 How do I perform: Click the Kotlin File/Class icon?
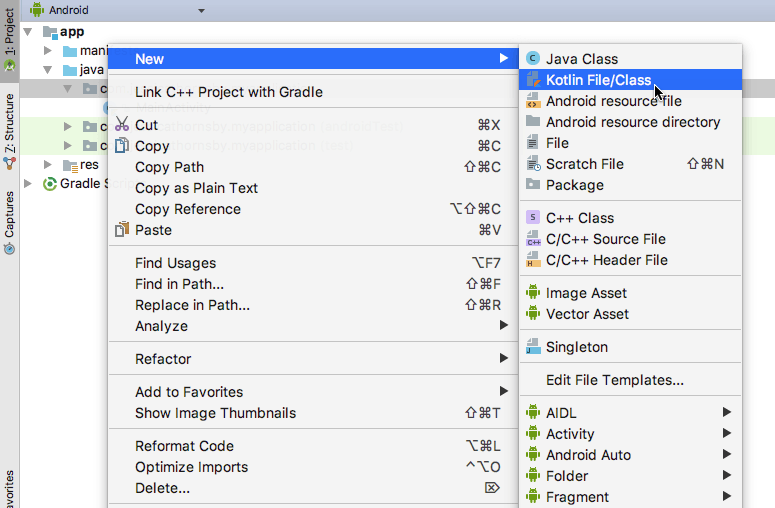(533, 80)
